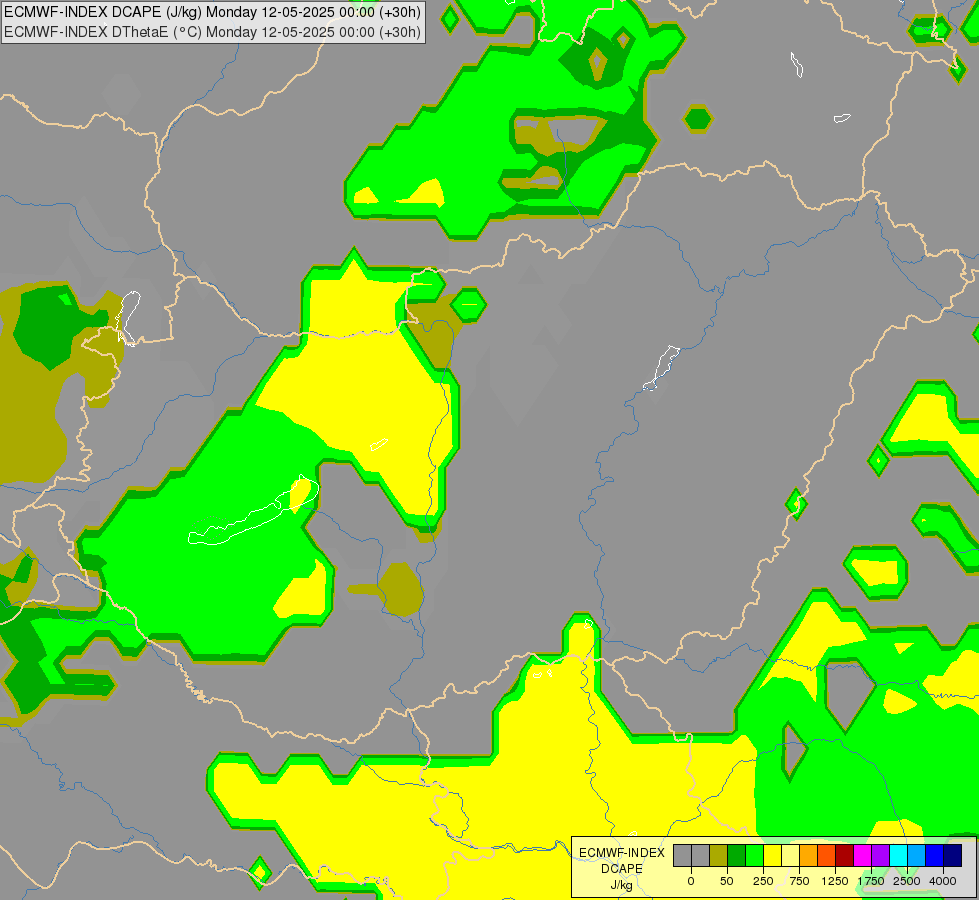Click "ECMWF-INDEX" title inside the legend box
The image size is (979, 900).
[622, 853]
